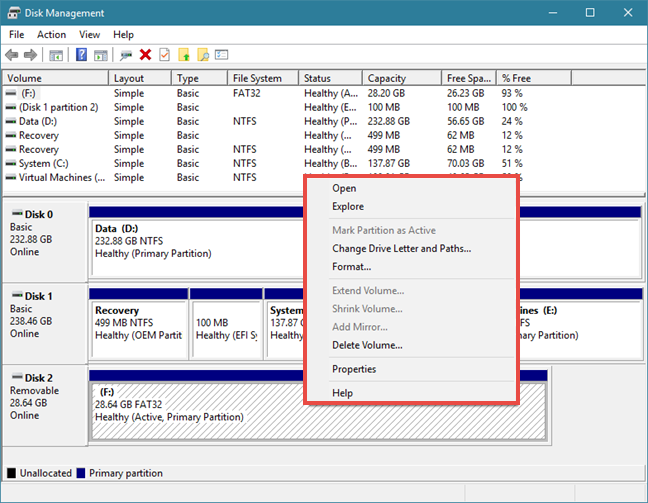The height and width of the screenshot is (503, 648).
Task: Choose Format... from the context menu
Action: click(352, 267)
